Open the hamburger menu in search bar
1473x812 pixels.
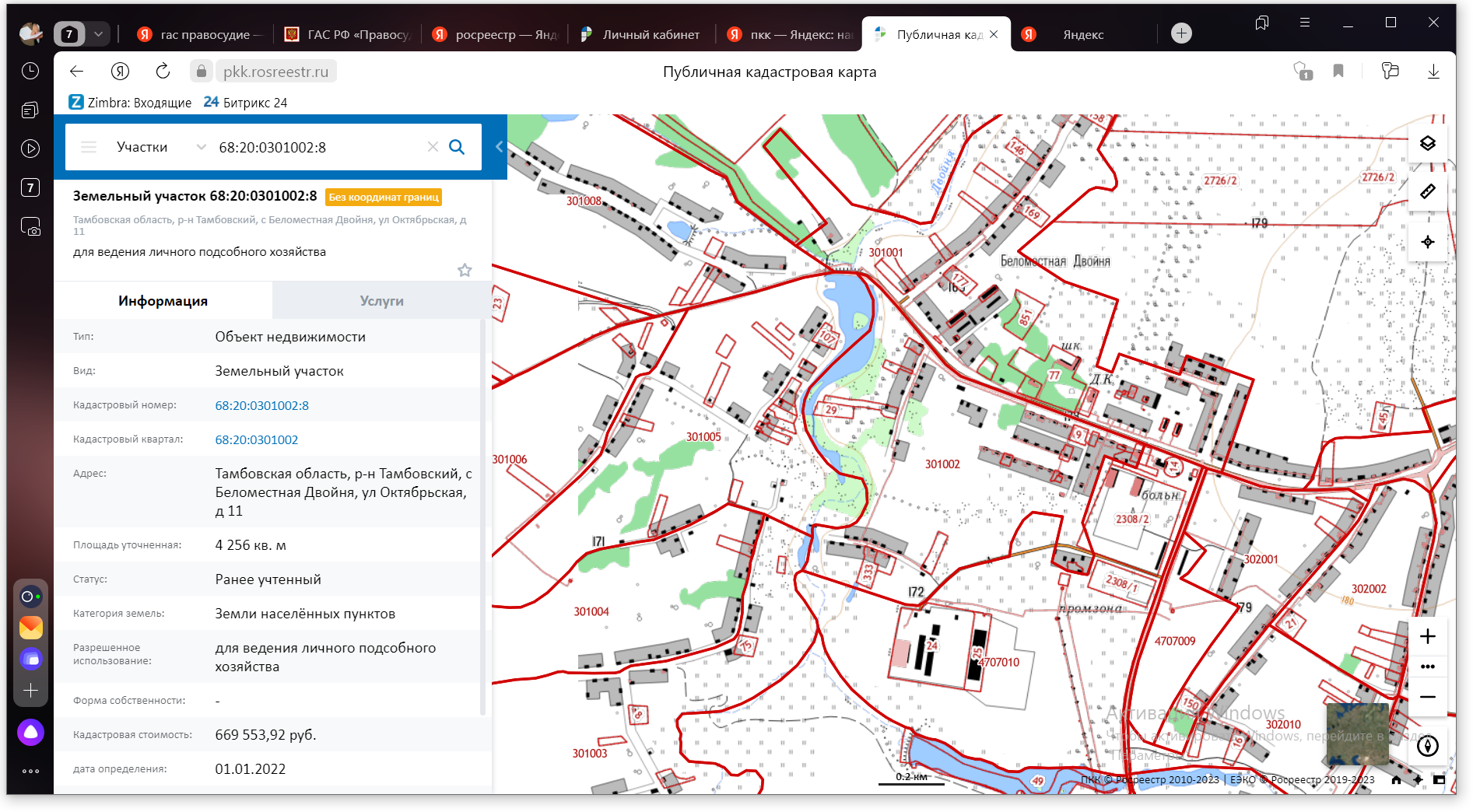(x=89, y=147)
